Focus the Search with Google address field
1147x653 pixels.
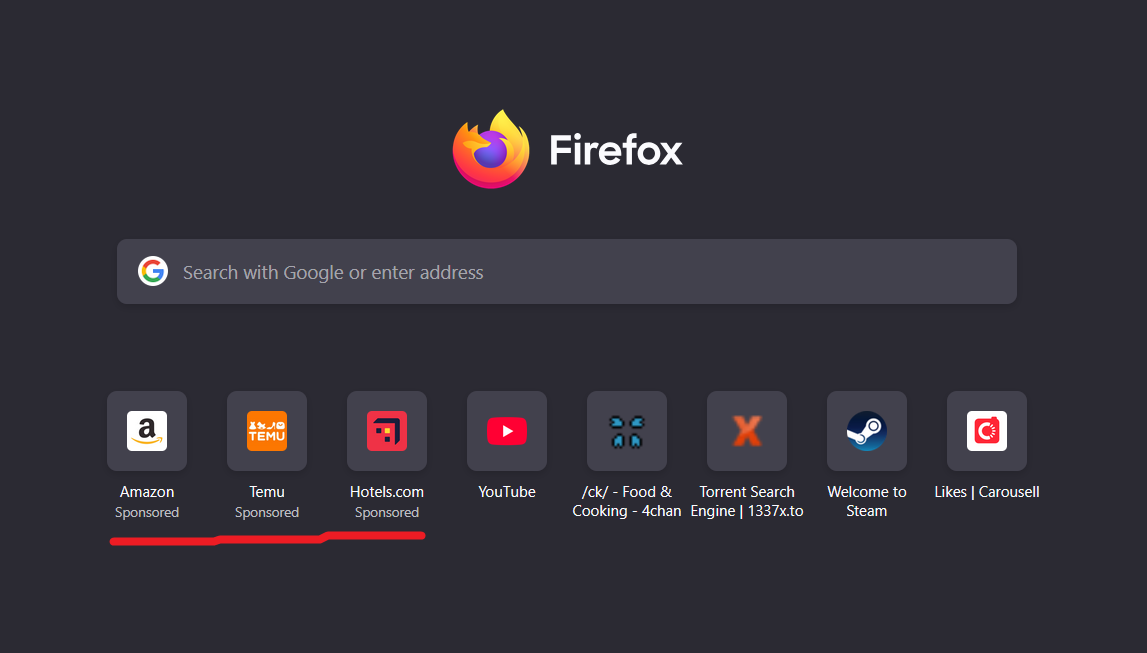coord(567,271)
